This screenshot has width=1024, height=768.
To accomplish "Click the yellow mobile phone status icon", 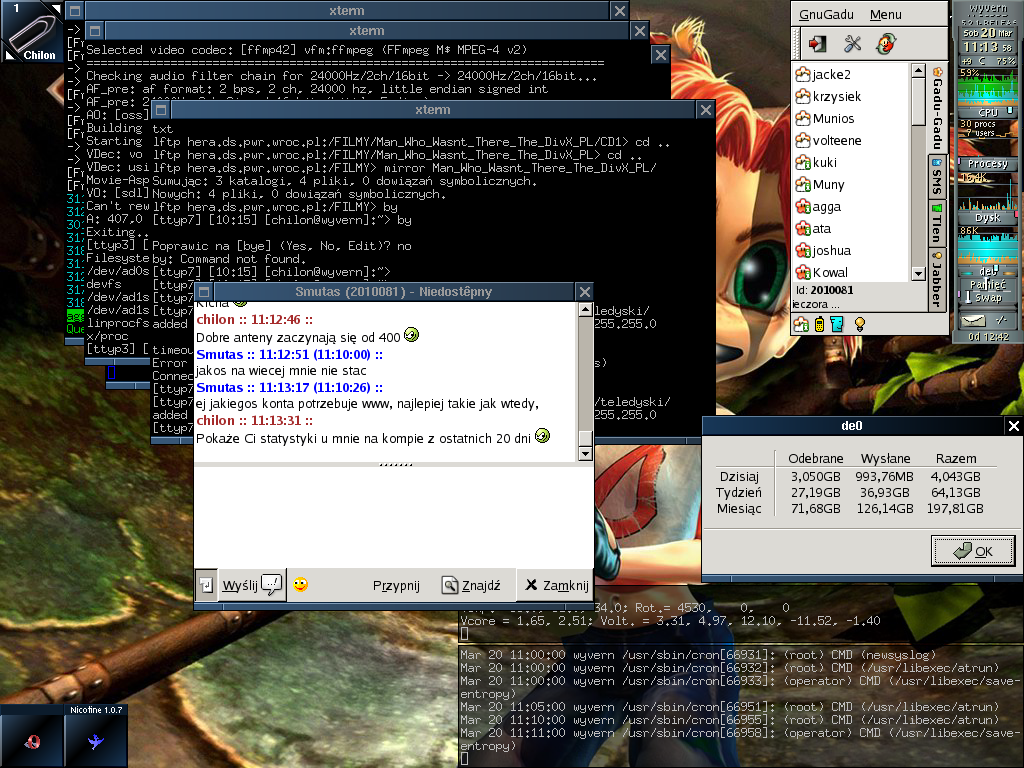I will coord(819,324).
